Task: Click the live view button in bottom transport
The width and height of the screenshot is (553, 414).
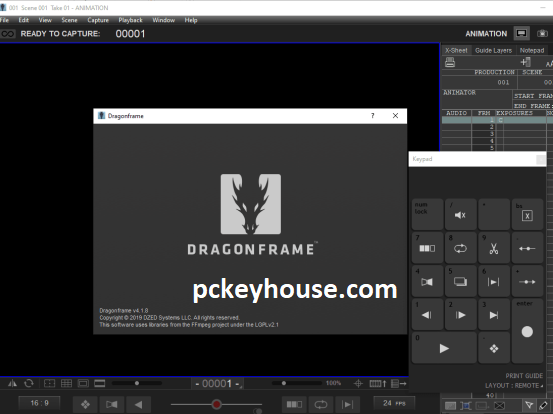Action: click(347, 404)
